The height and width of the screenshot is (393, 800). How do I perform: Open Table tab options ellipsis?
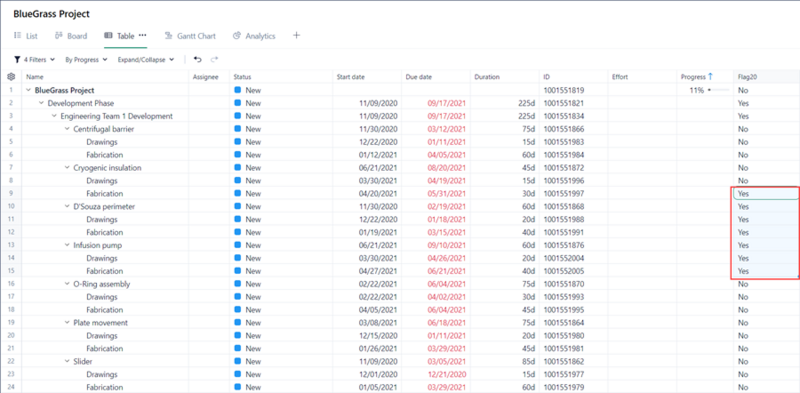(142, 35)
